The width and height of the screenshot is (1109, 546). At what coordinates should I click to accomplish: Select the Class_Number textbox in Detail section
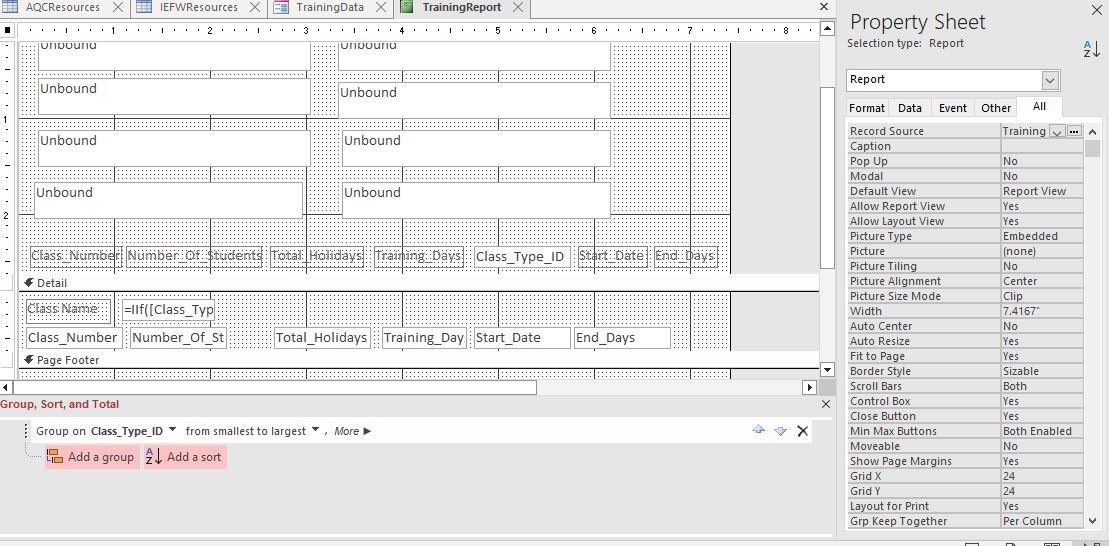coord(74,338)
